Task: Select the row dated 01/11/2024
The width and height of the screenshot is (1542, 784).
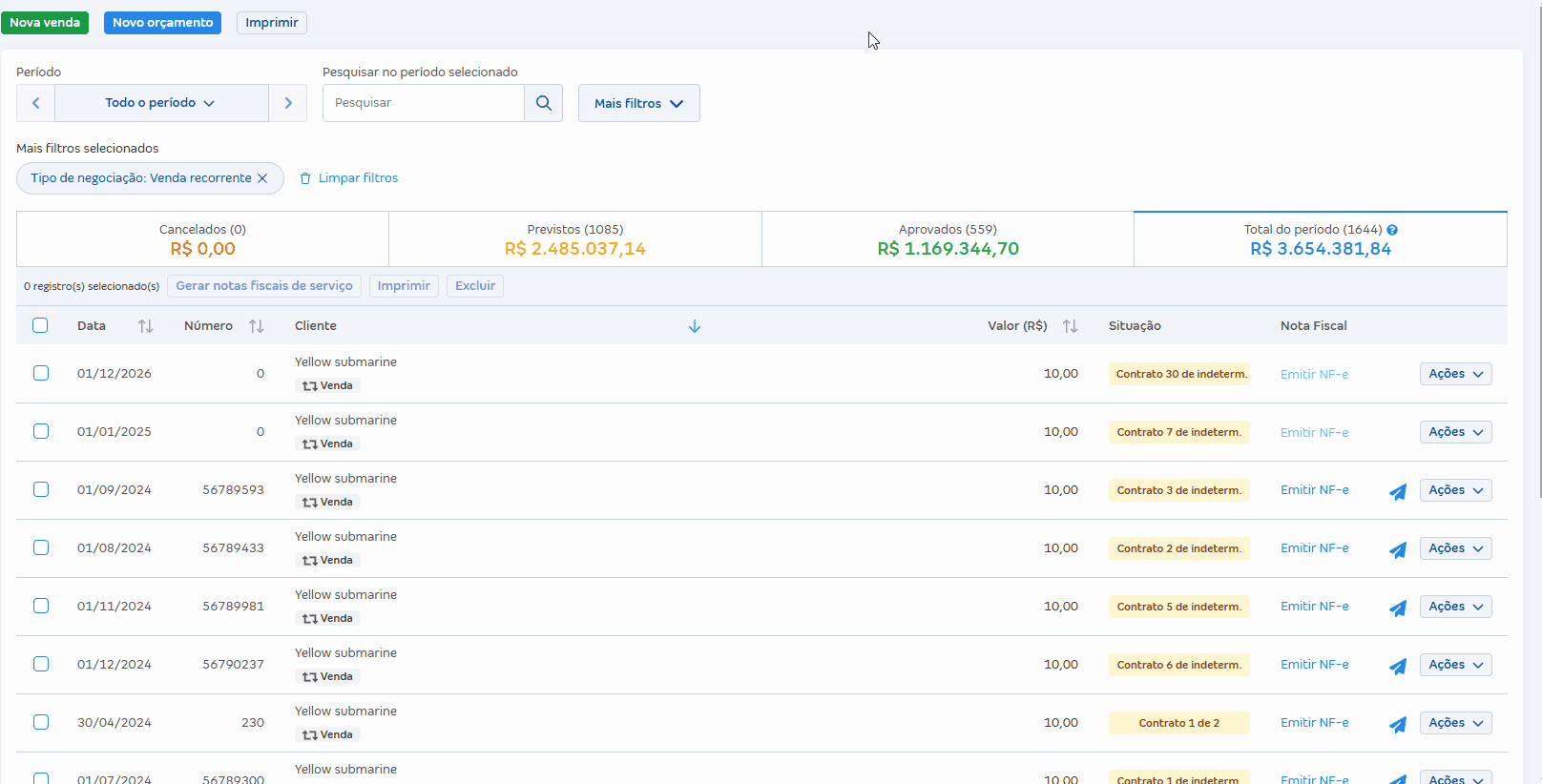Action: [x=41, y=606]
